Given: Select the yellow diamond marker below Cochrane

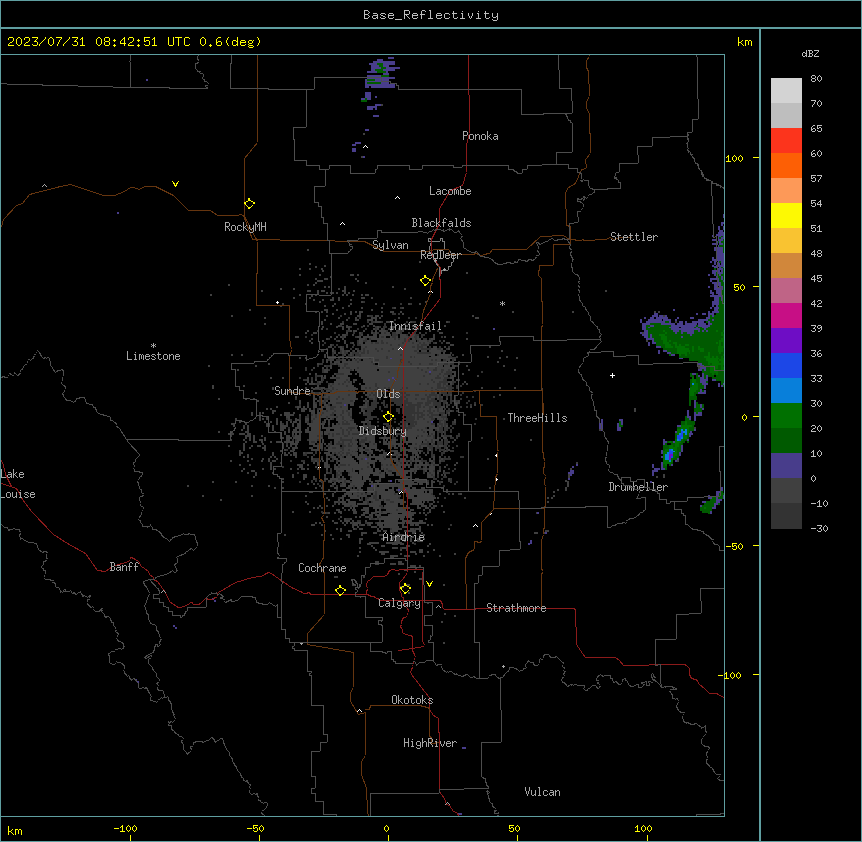Looking at the screenshot, I should click(340, 590).
